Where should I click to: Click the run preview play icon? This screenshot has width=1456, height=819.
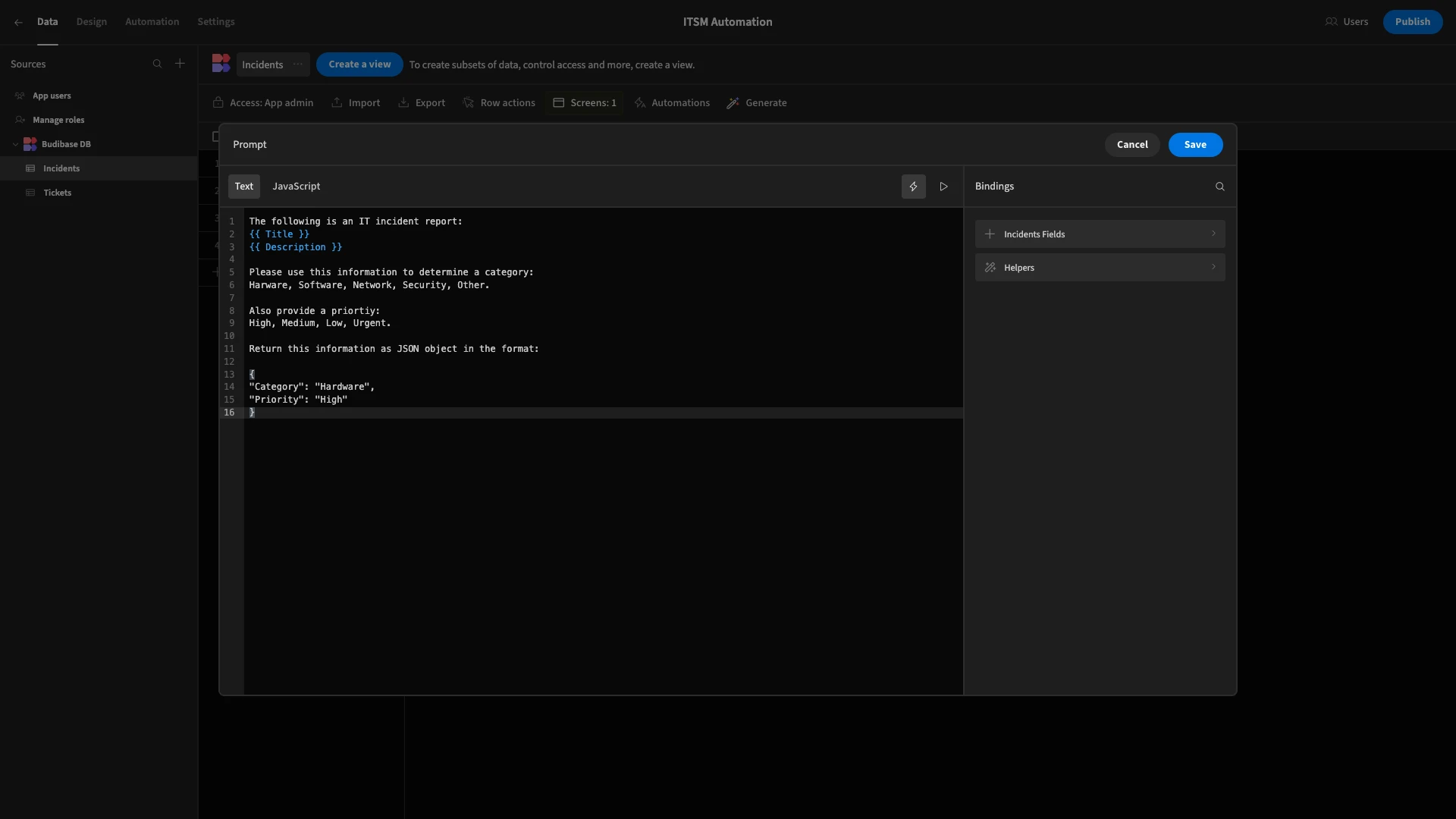(x=944, y=187)
